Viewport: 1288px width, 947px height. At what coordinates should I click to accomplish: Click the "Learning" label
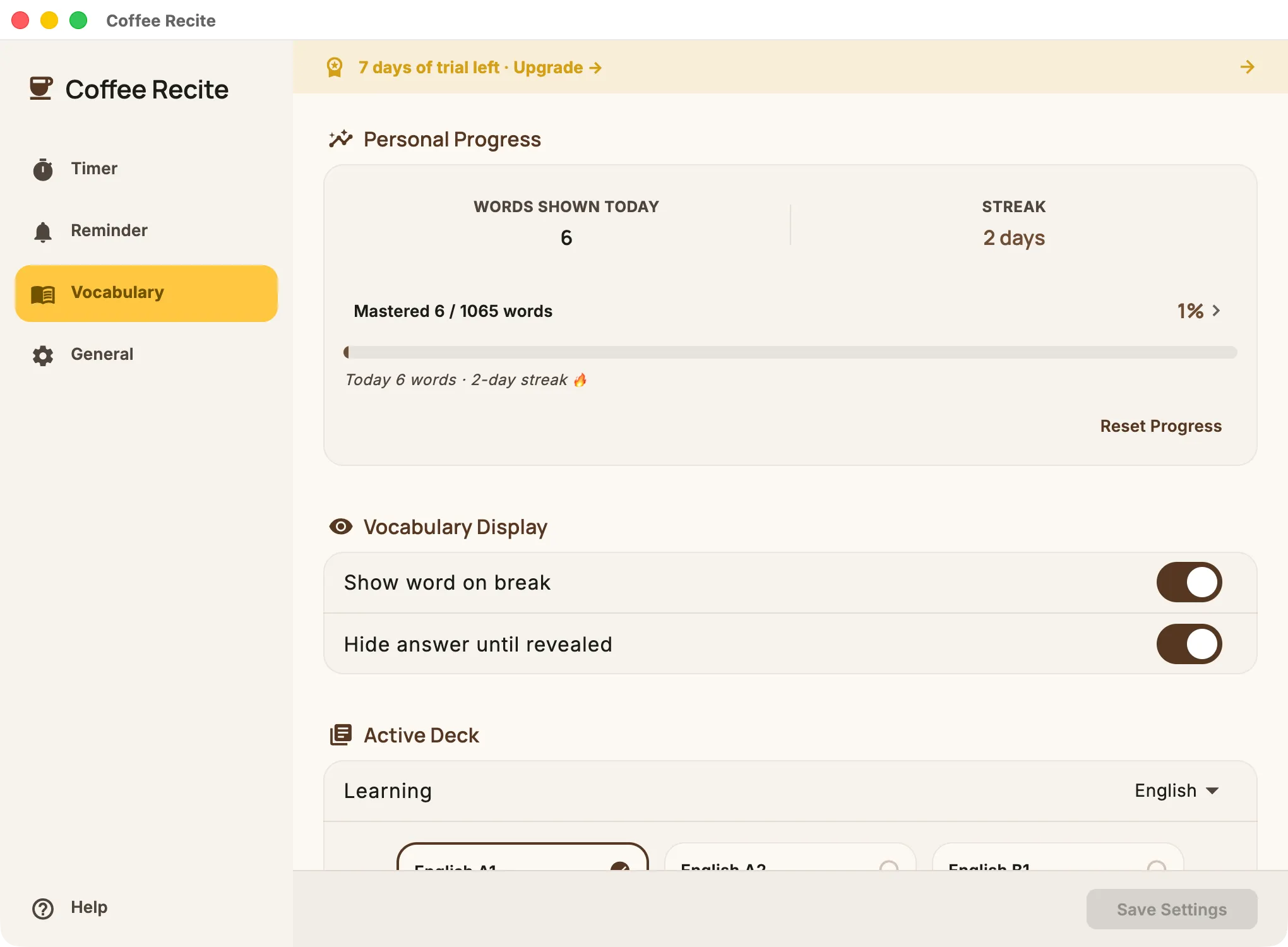tap(388, 791)
